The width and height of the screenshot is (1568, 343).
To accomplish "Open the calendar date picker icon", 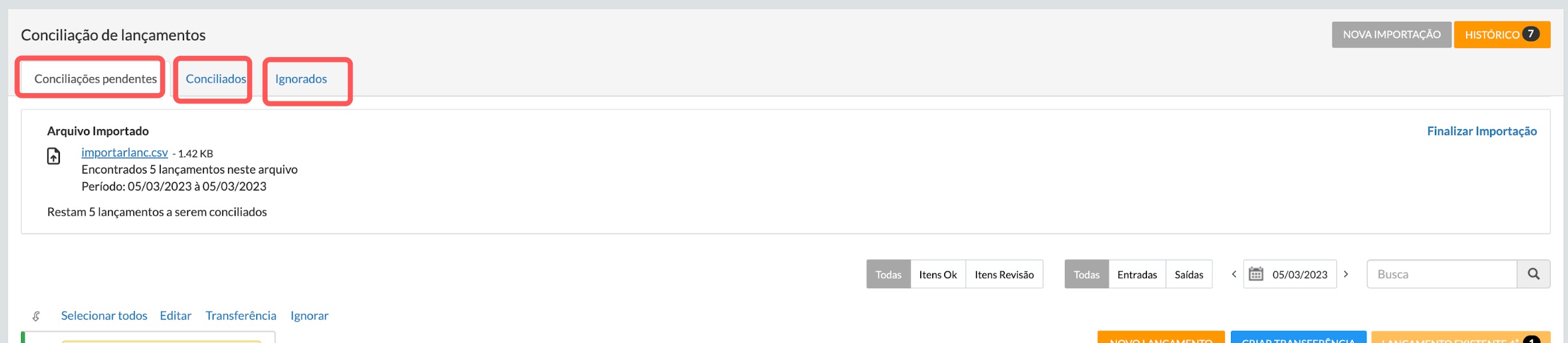I will click(1255, 274).
